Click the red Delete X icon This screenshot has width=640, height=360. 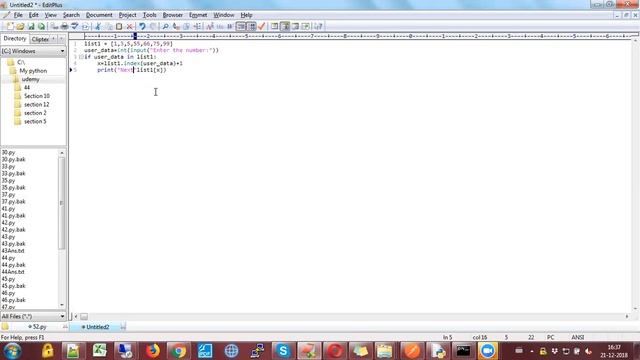pyautogui.click(x=130, y=26)
